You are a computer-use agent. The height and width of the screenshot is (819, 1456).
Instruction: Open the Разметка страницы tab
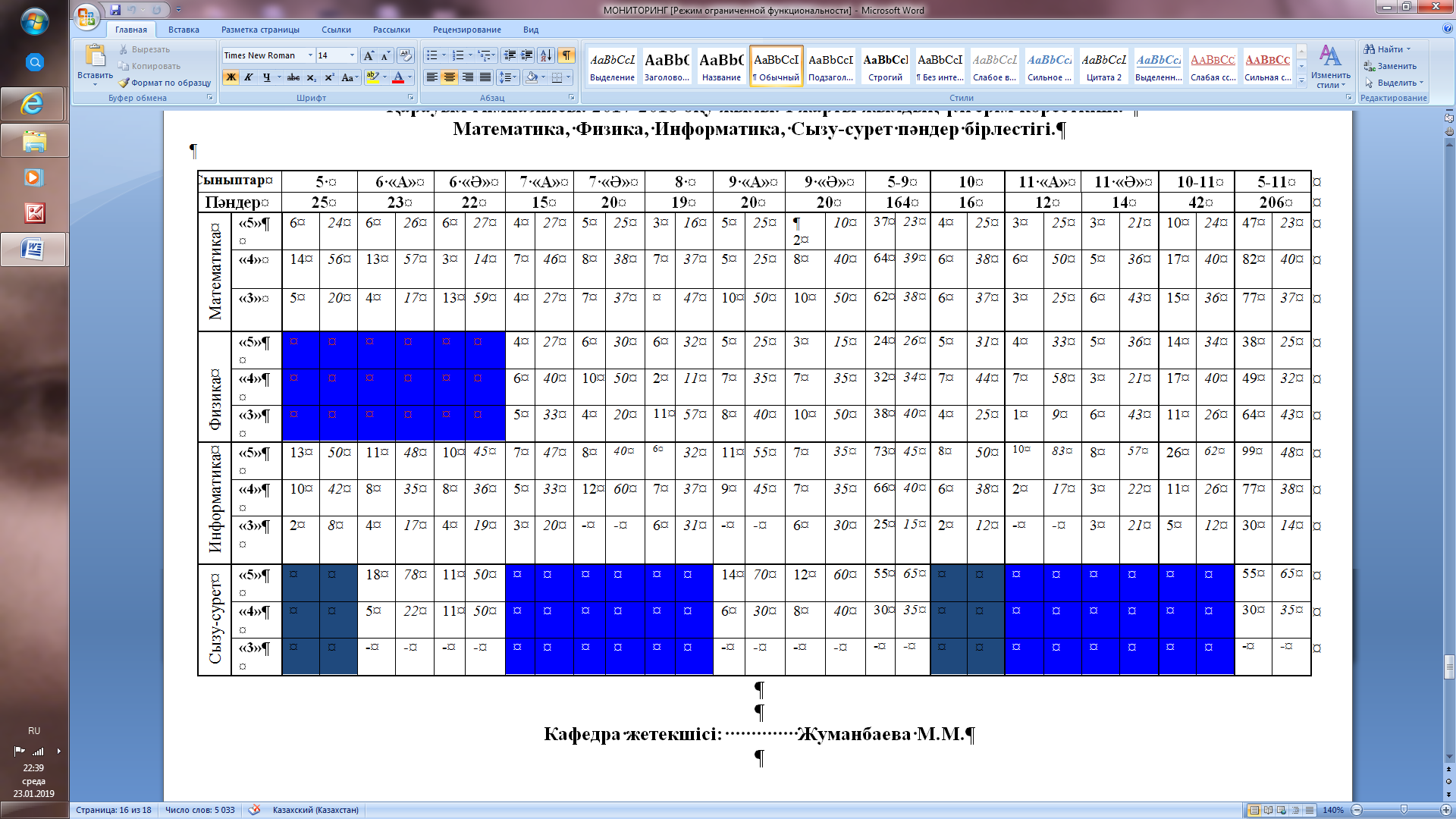tap(260, 30)
